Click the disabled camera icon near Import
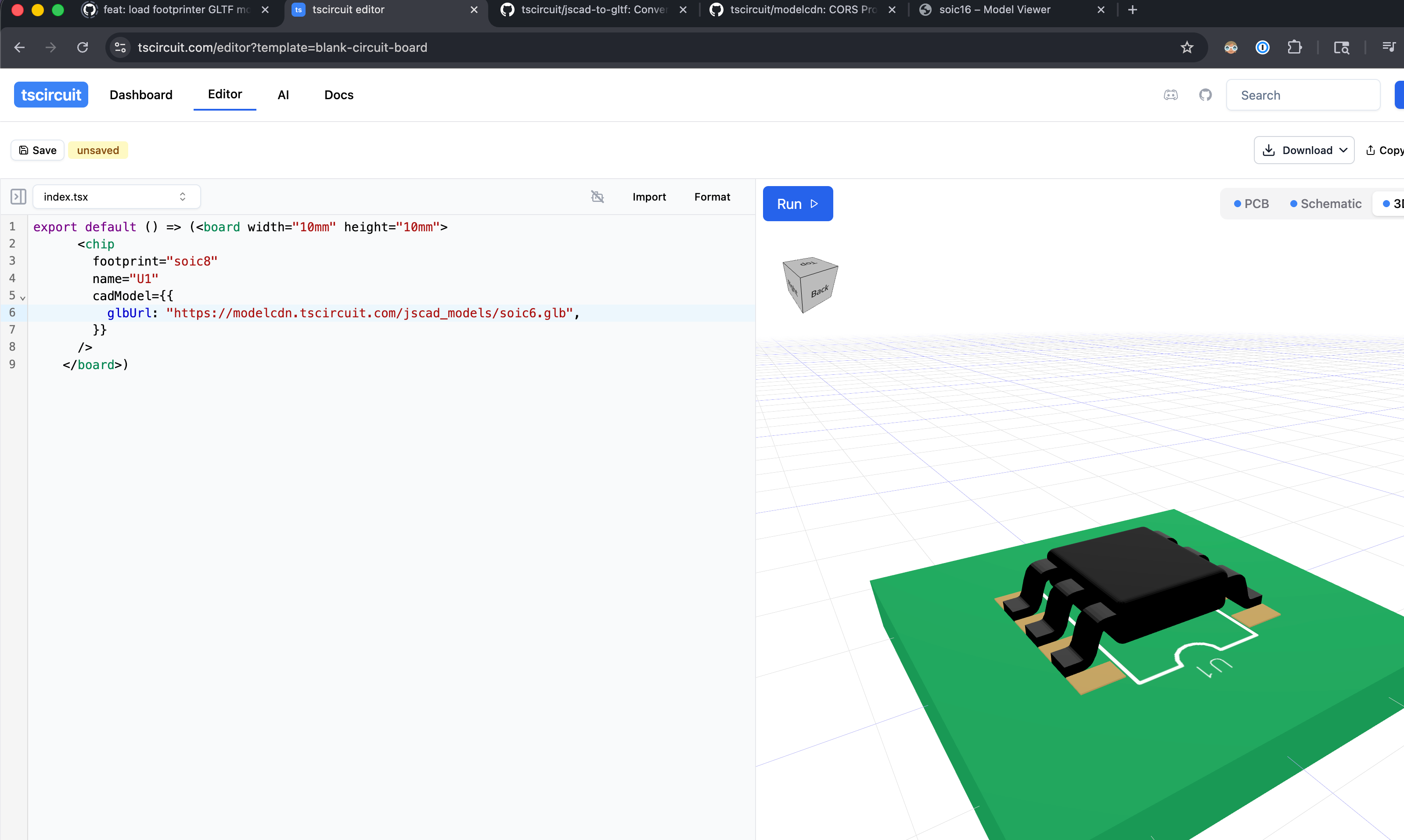 (597, 197)
